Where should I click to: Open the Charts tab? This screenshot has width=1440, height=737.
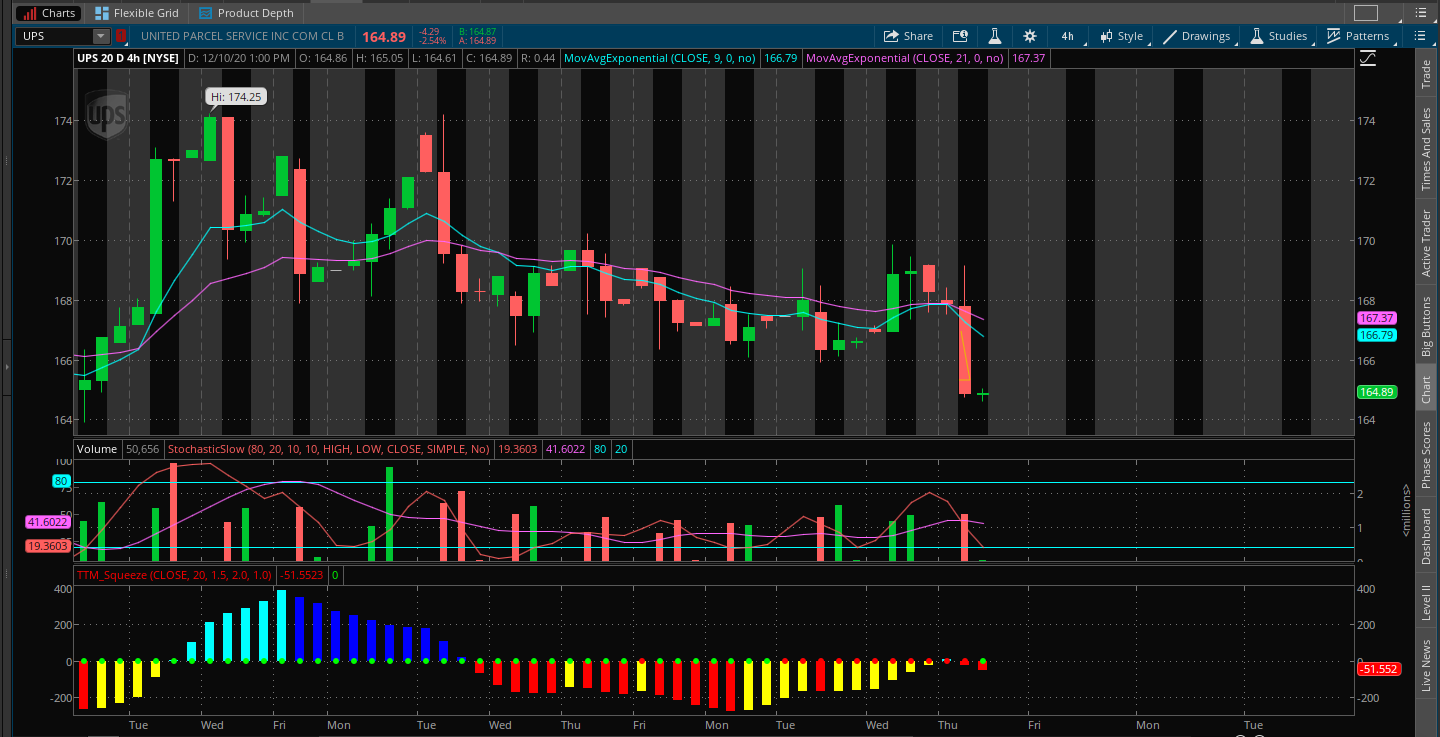[x=49, y=13]
